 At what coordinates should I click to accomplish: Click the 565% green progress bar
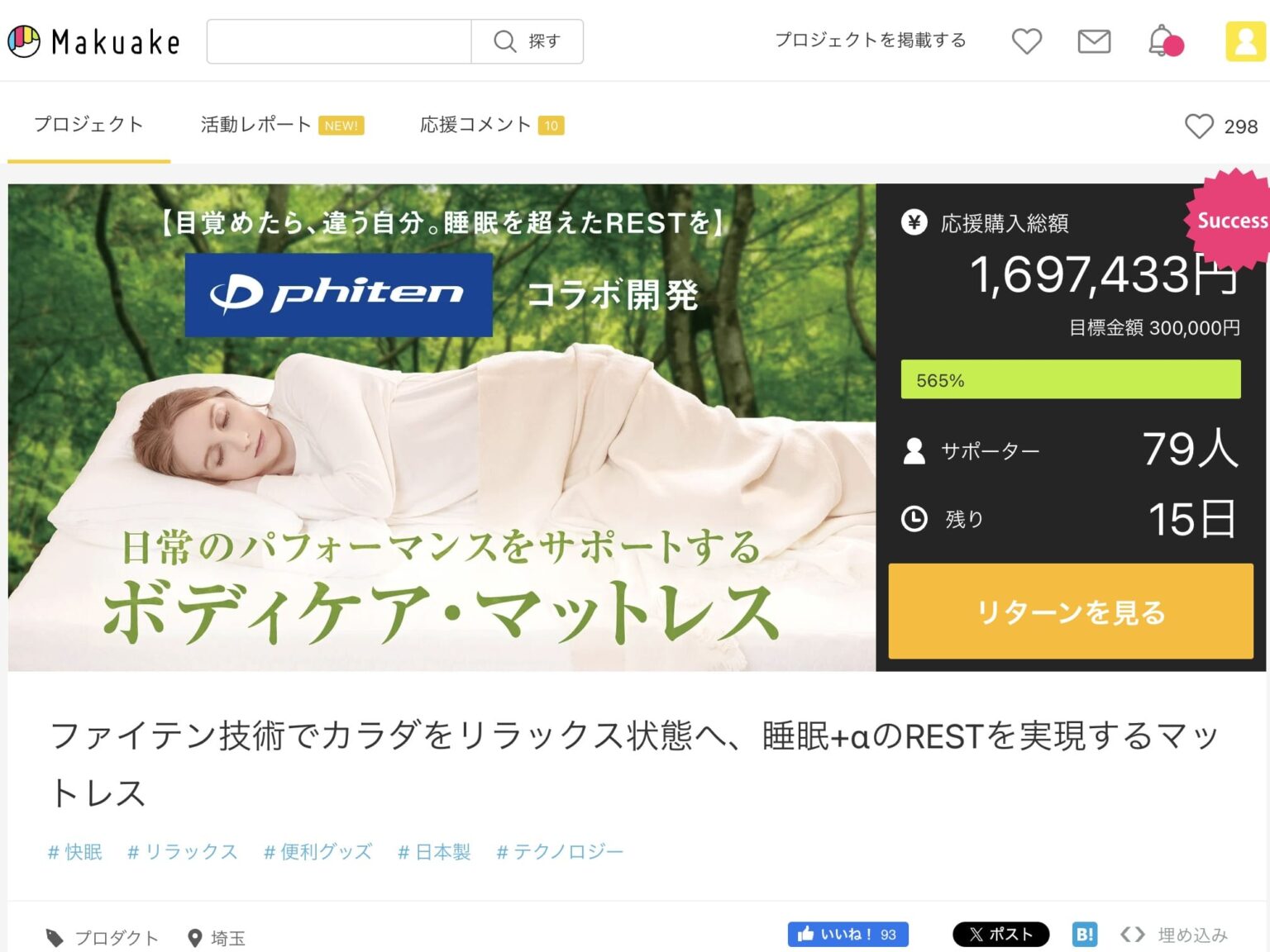[x=1071, y=379]
